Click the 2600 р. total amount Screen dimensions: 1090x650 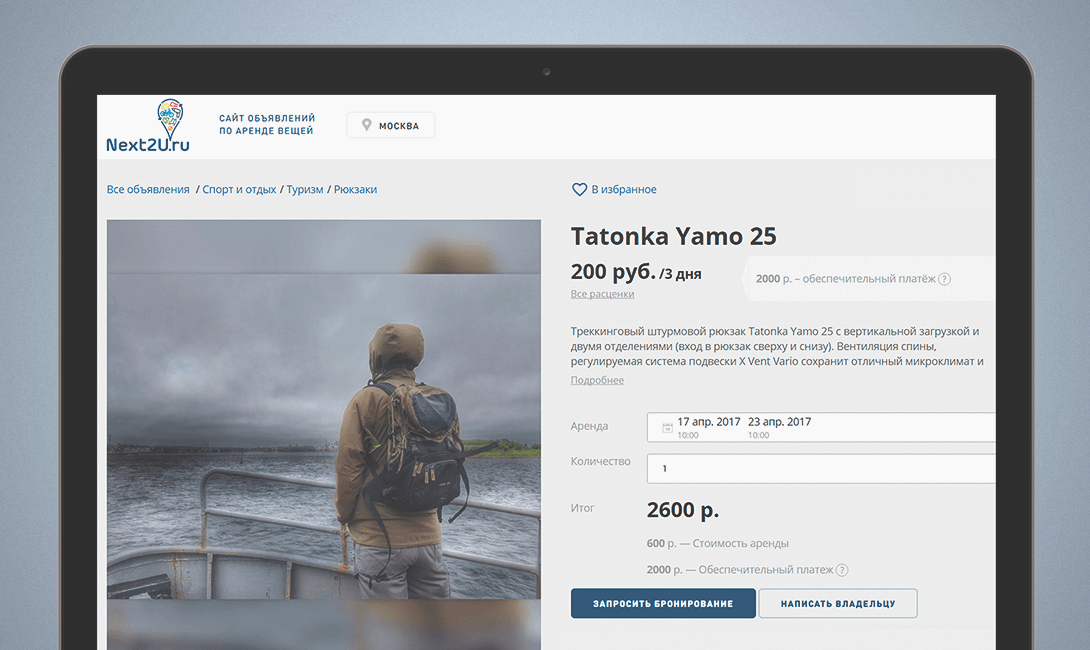pos(683,510)
